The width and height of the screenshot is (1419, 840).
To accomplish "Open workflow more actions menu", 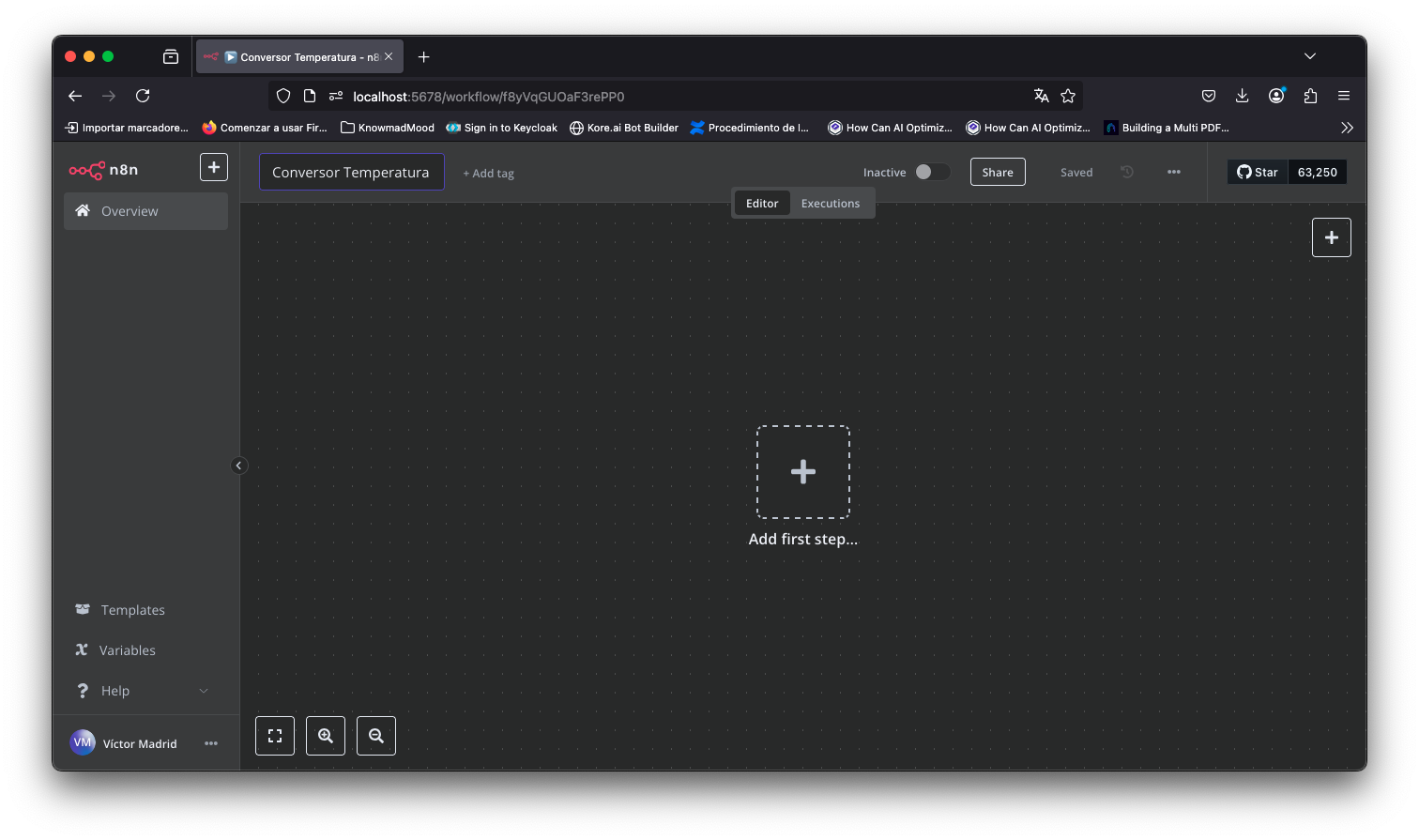I will pos(1174,172).
